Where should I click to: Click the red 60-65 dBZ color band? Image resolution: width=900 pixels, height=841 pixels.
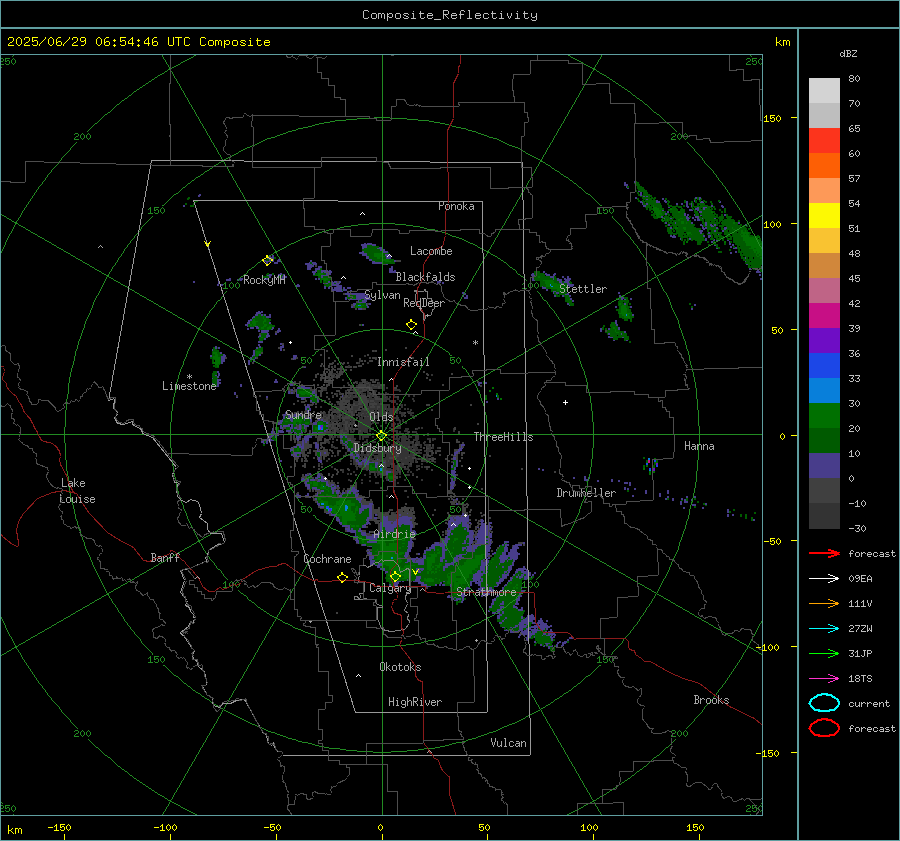(824, 141)
